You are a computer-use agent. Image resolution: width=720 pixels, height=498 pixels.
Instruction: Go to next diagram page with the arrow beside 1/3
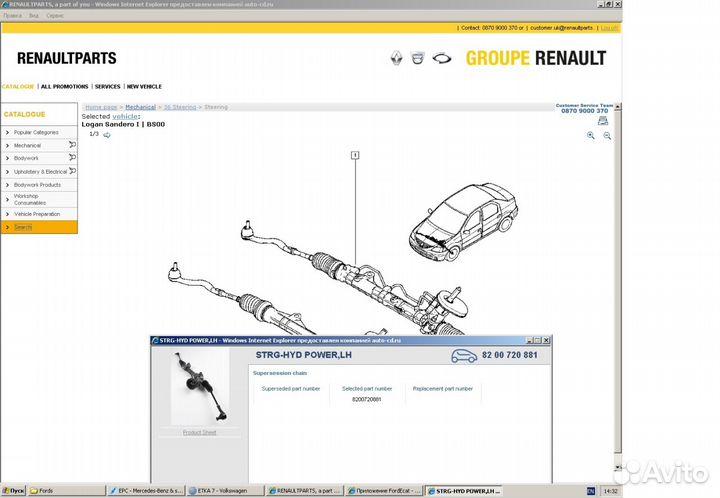coord(107,135)
